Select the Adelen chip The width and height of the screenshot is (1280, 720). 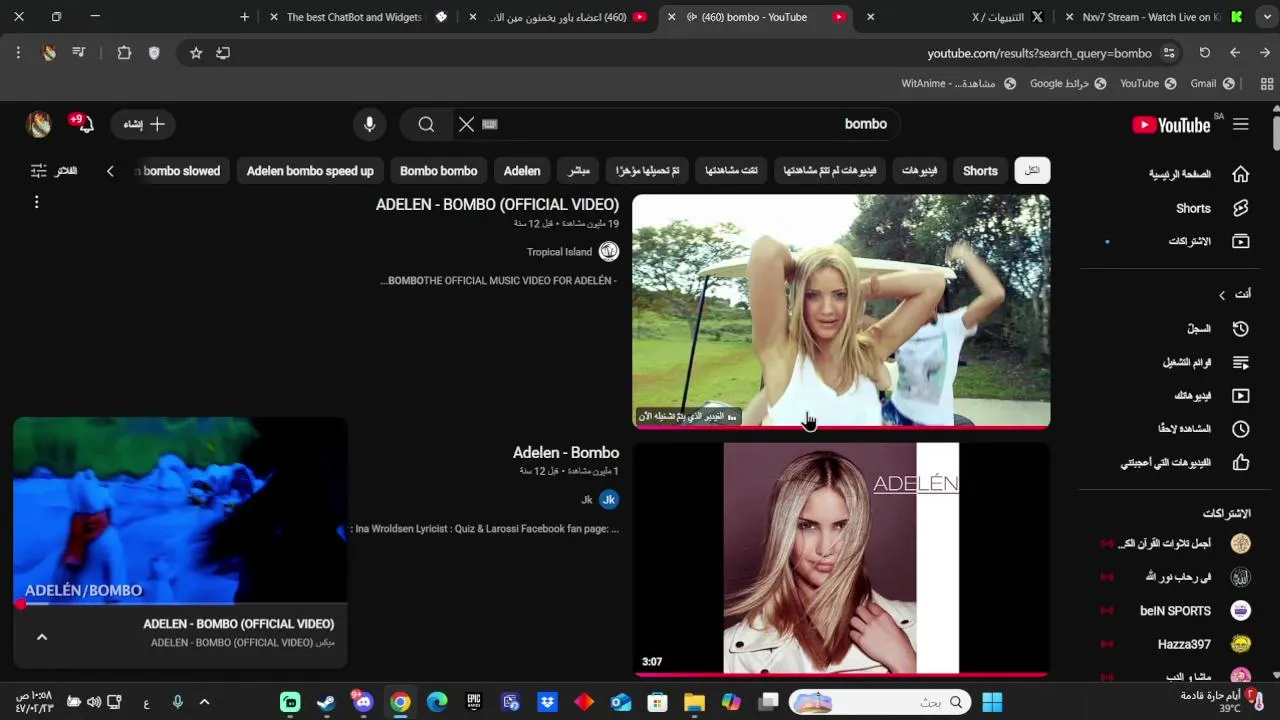pos(522,171)
